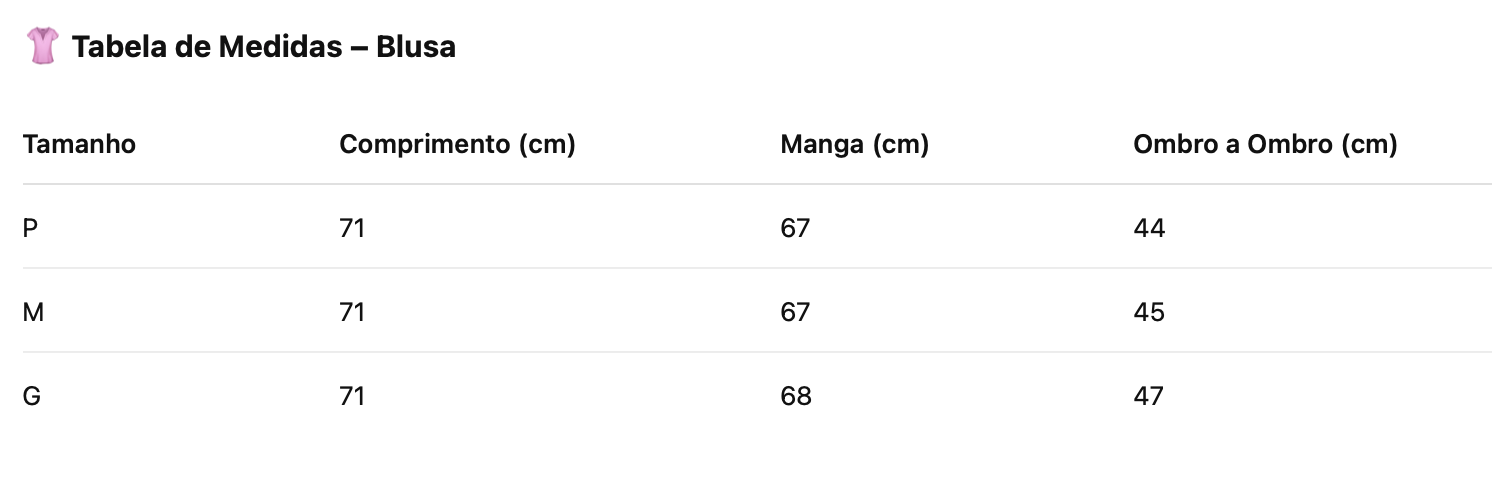Viewport: 1492px width, 484px height.
Task: Click Comprimento value 71 for size M
Action: pyautogui.click(x=352, y=312)
